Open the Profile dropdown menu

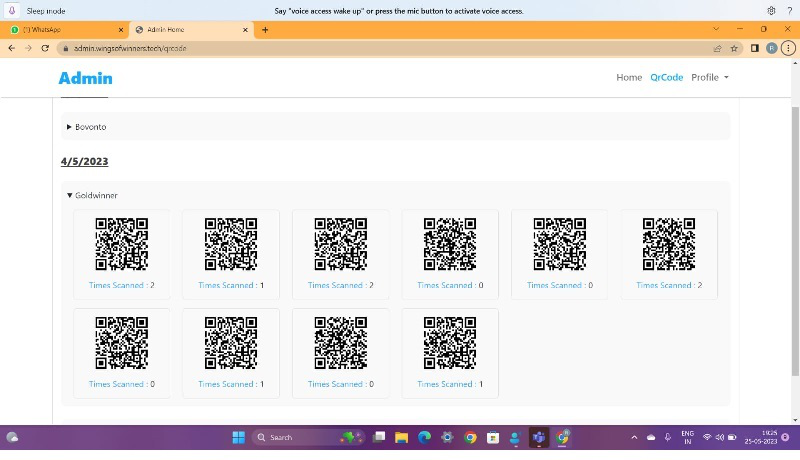pyautogui.click(x=709, y=77)
